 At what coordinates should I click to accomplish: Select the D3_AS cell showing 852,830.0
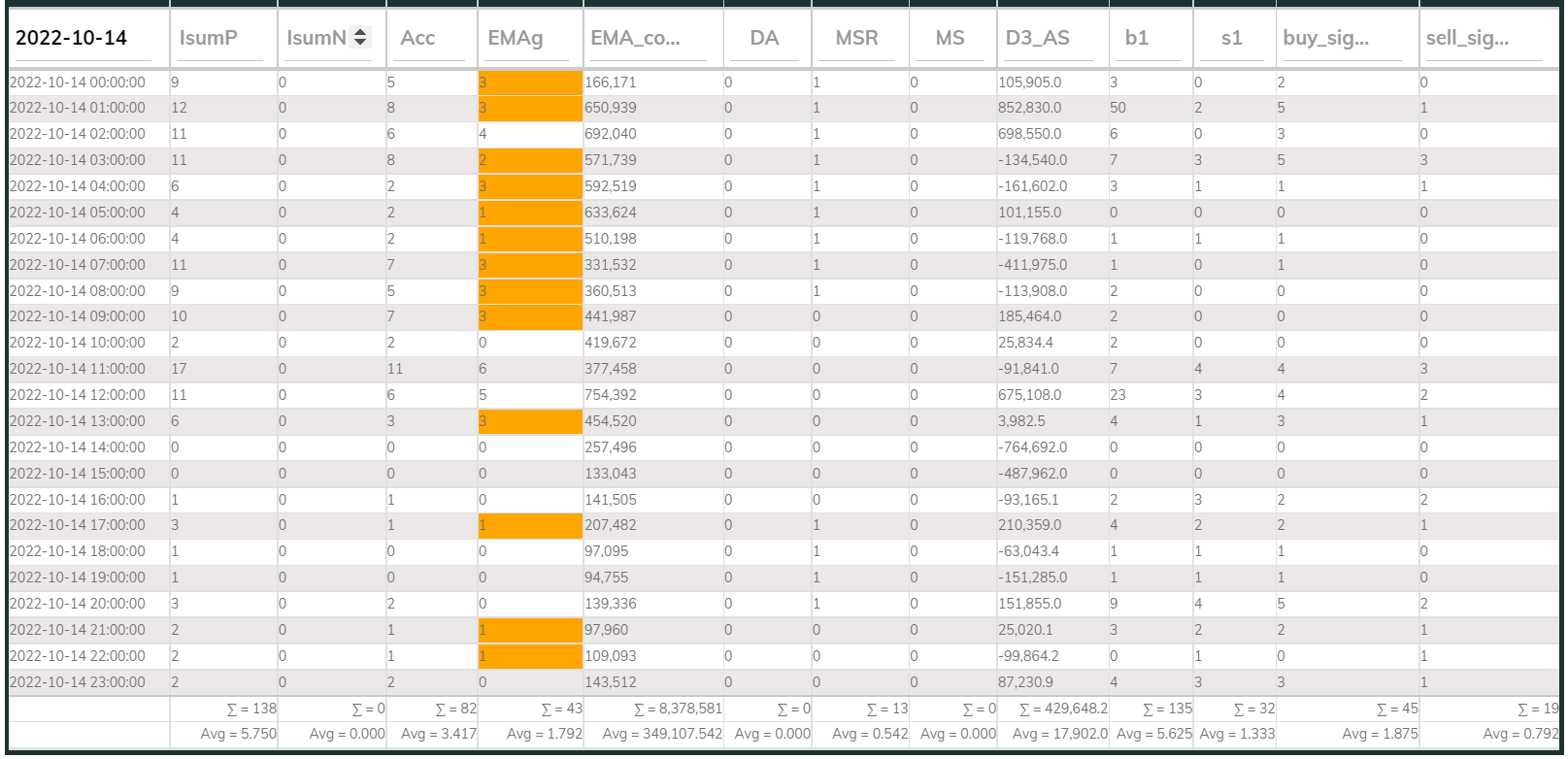click(1029, 108)
